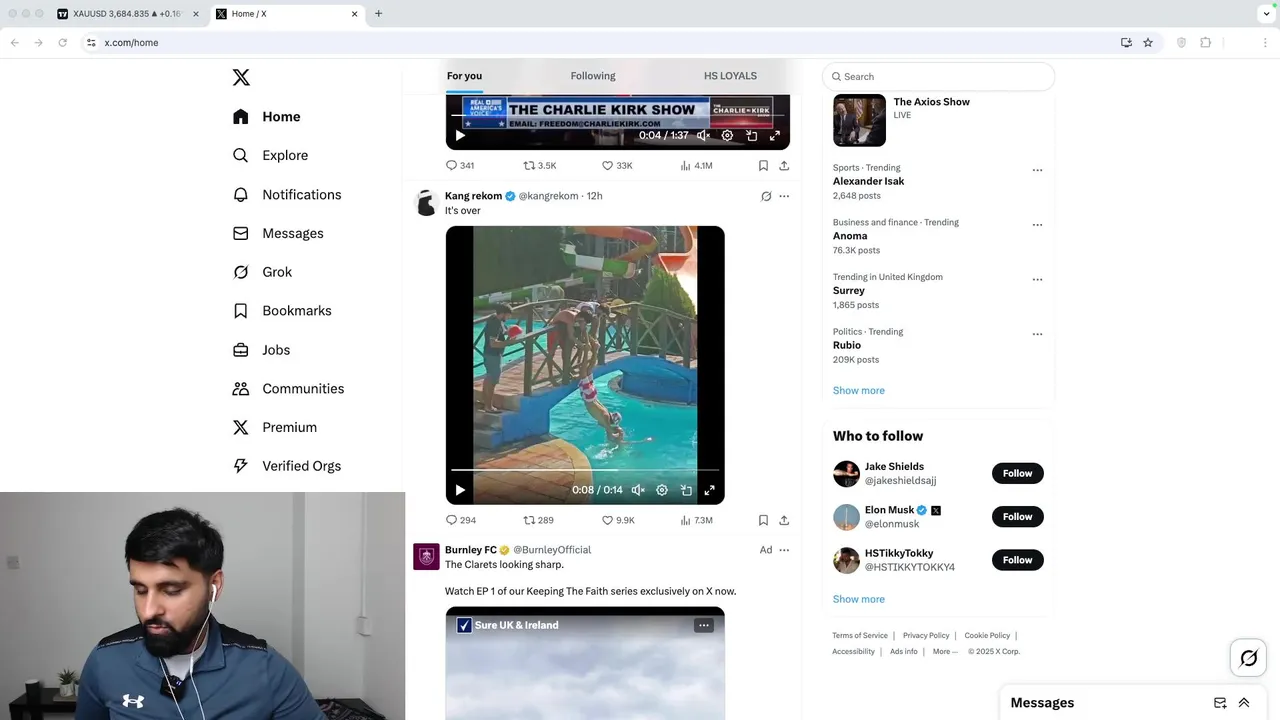This screenshot has height=720, width=1280.
Task: Open replies on post with 341 comments
Action: [x=460, y=165]
